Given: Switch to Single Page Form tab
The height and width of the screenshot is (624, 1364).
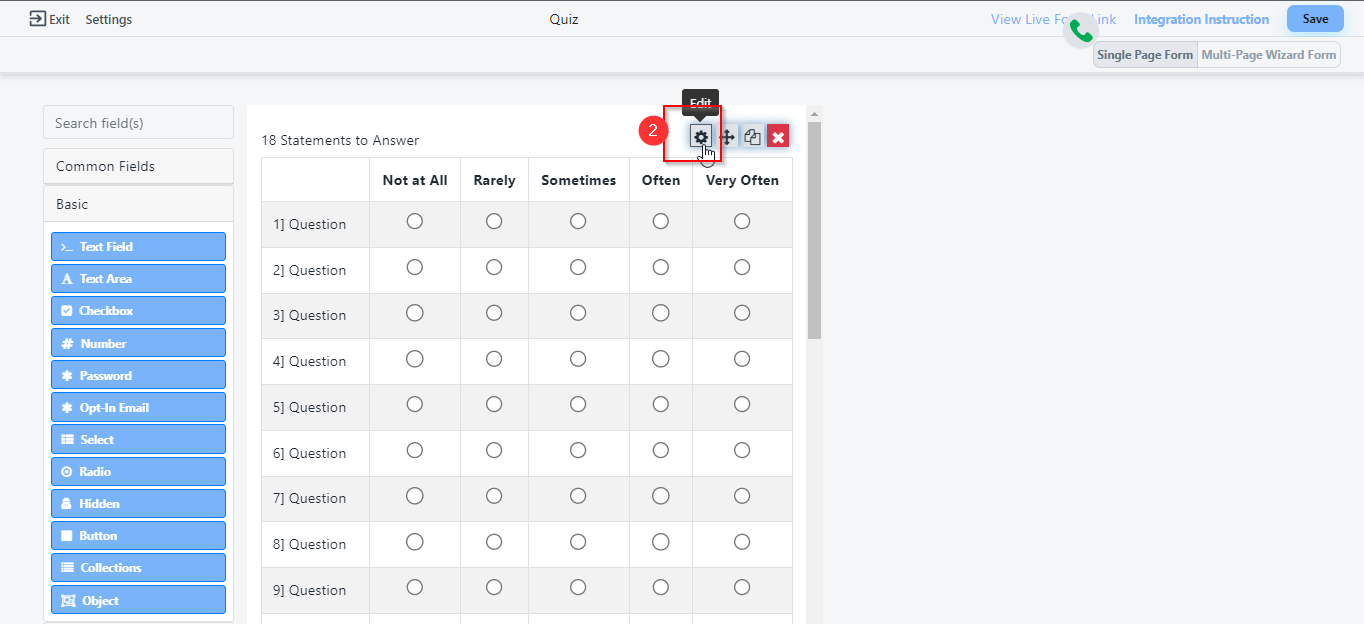Looking at the screenshot, I should pos(1145,55).
